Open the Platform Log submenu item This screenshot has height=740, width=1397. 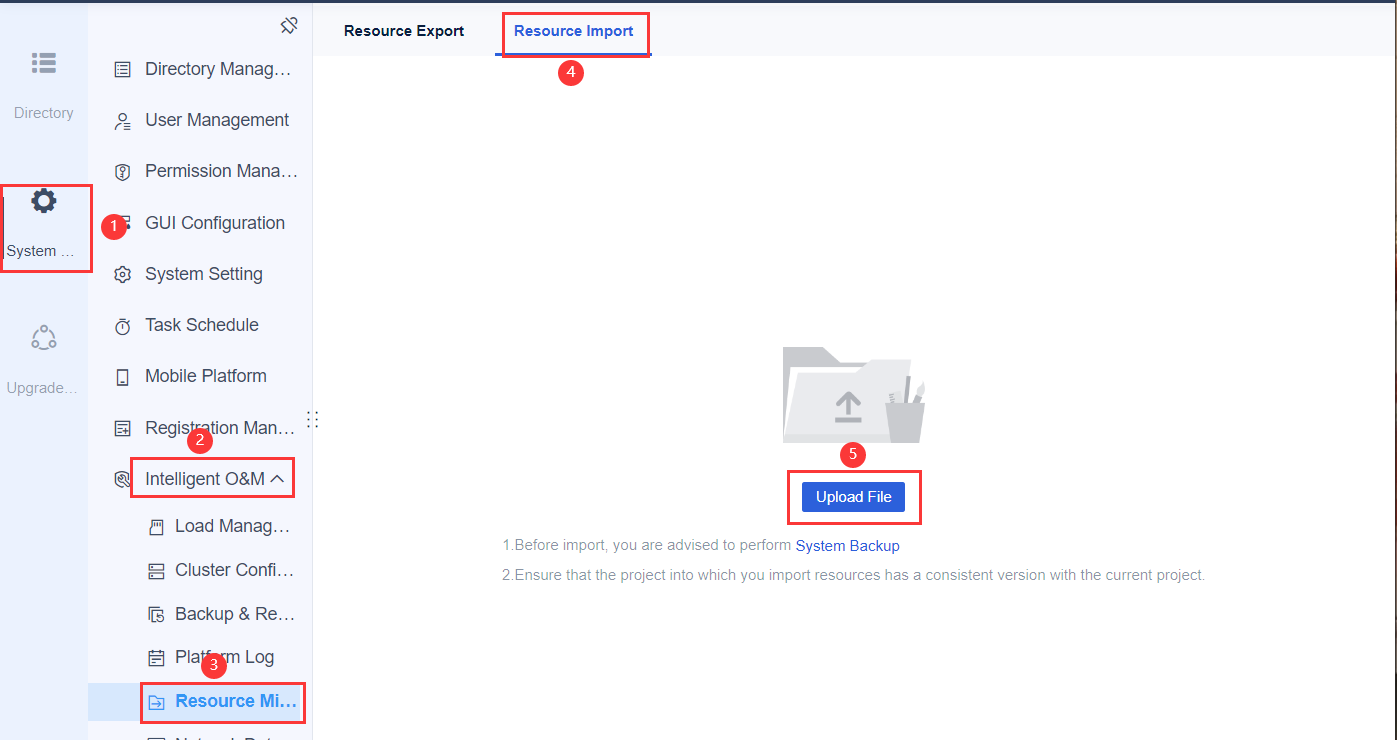[x=224, y=657]
